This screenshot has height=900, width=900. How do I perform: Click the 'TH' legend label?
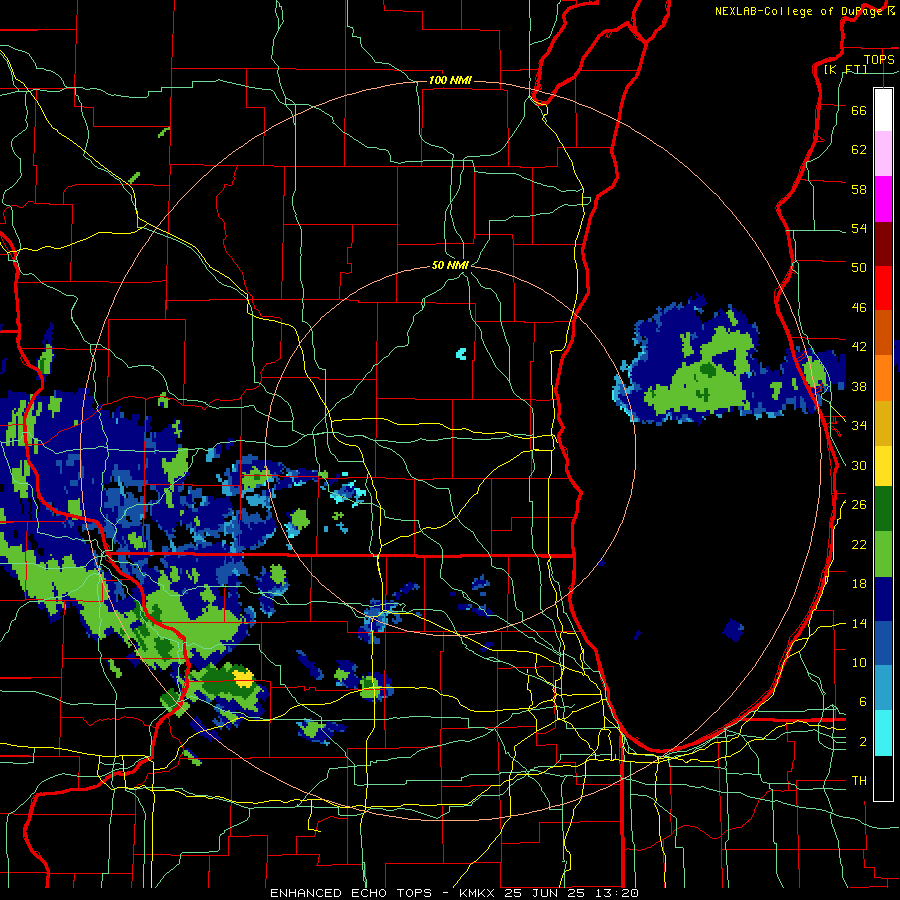click(x=859, y=781)
